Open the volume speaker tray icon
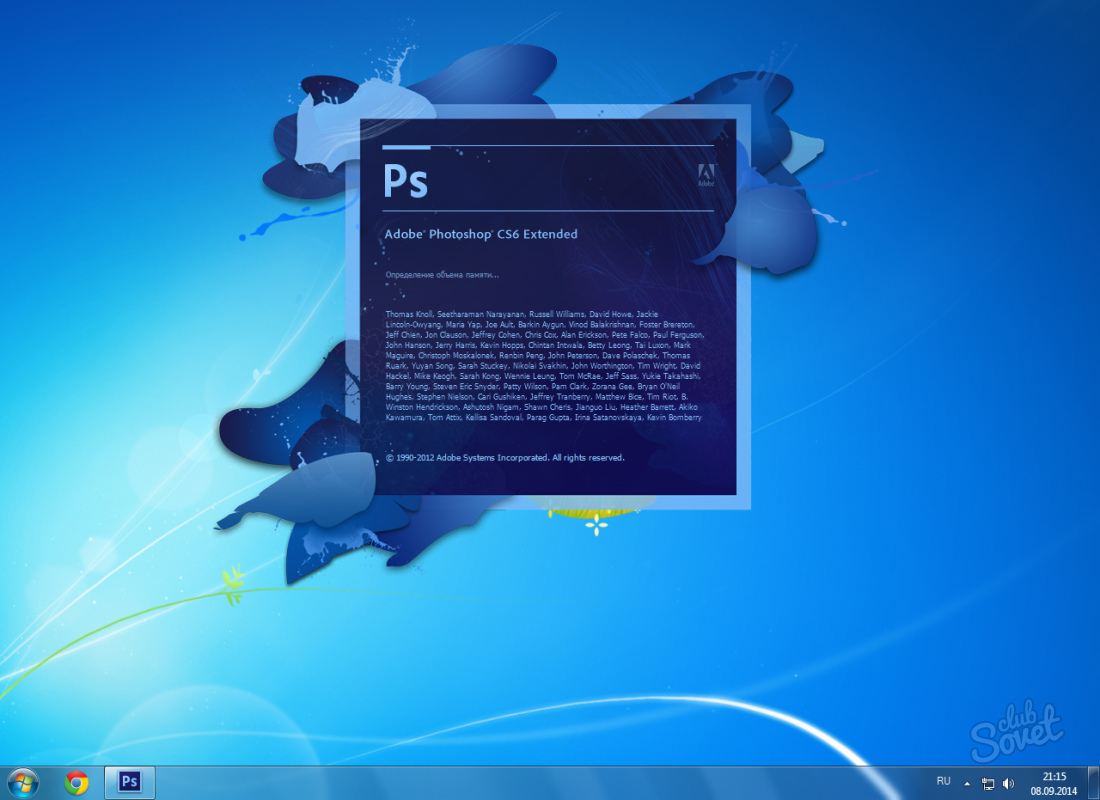1100x800 pixels. 1008,783
